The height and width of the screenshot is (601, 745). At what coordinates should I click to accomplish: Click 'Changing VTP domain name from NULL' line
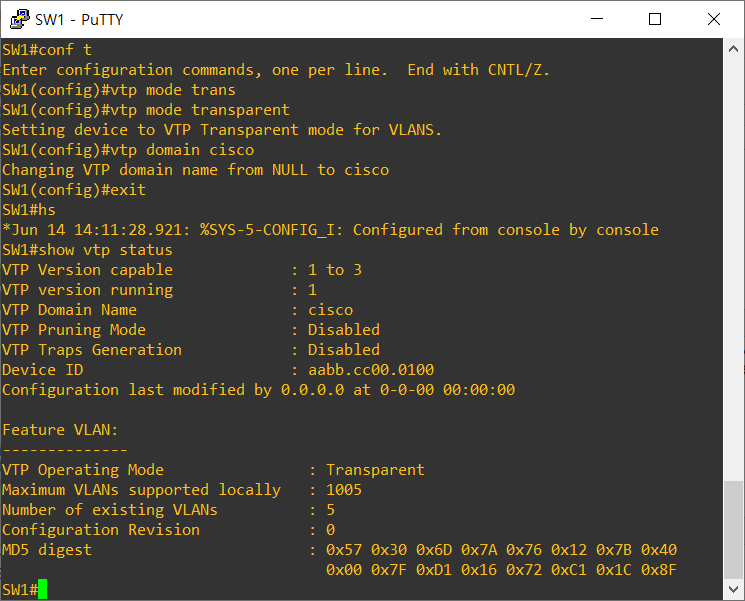pyautogui.click(x=196, y=170)
